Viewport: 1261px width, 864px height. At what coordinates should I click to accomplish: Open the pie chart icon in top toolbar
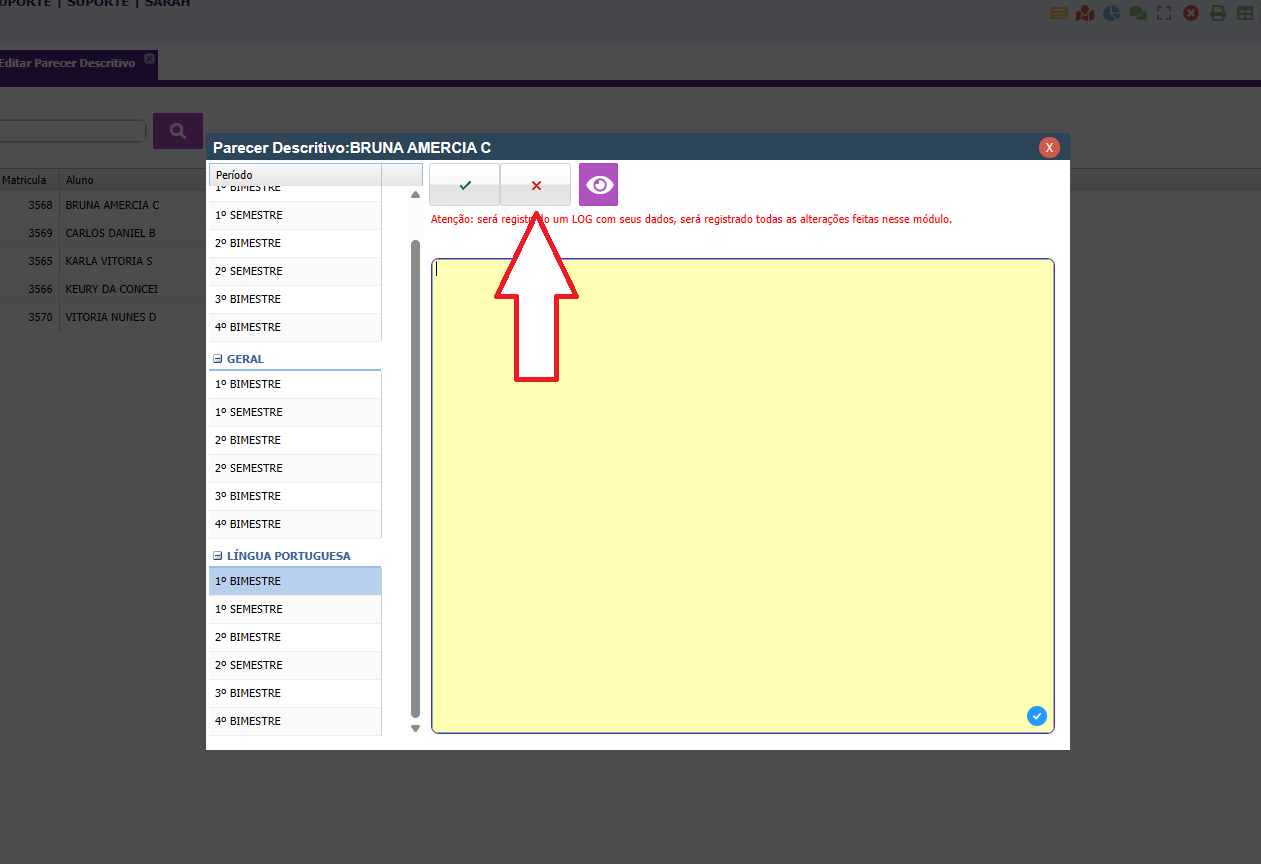tap(1111, 13)
